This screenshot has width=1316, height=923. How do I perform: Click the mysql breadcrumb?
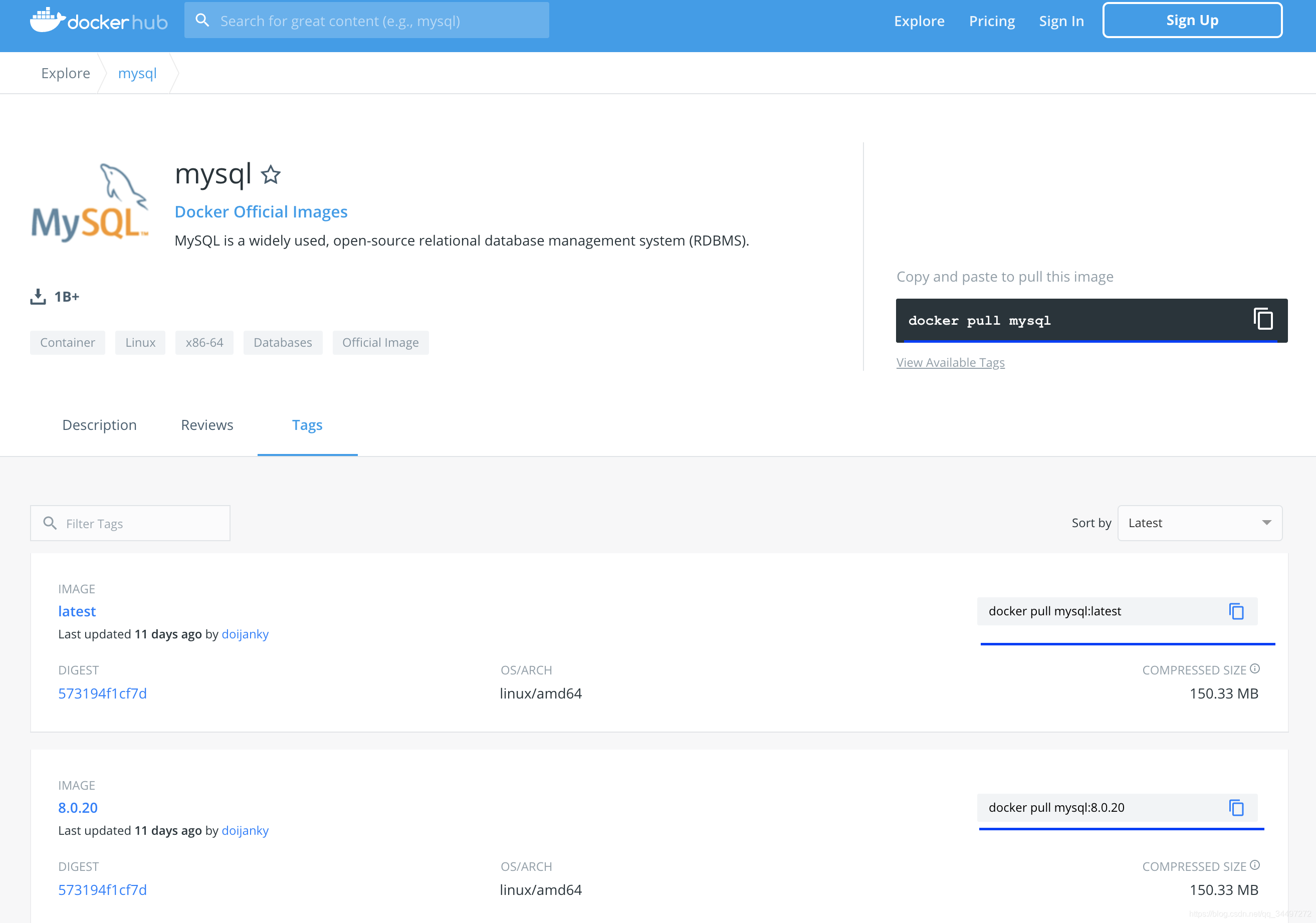(x=137, y=73)
